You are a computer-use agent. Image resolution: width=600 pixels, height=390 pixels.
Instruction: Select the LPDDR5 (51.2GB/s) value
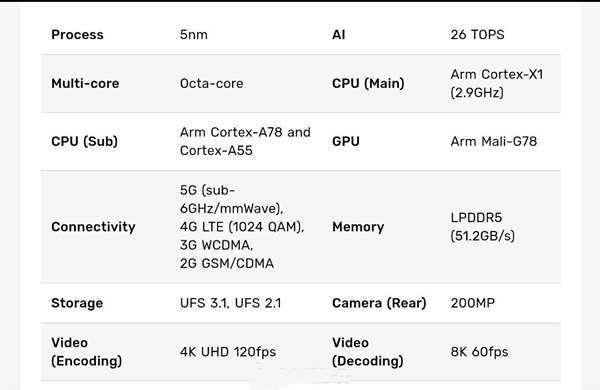[483, 227]
